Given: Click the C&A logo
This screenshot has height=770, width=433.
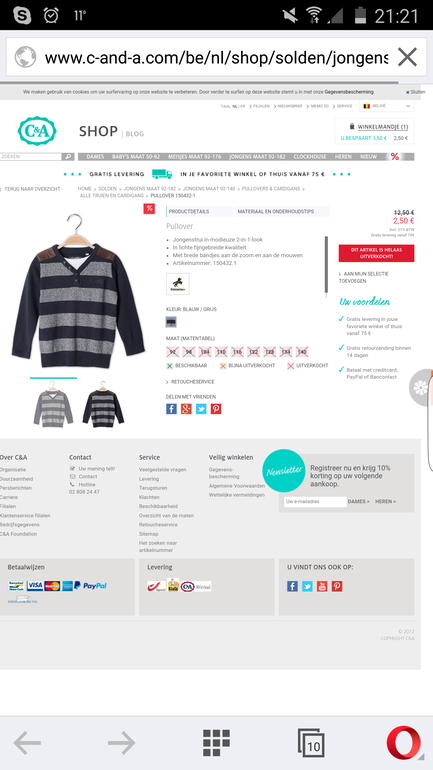Looking at the screenshot, I should [37, 131].
